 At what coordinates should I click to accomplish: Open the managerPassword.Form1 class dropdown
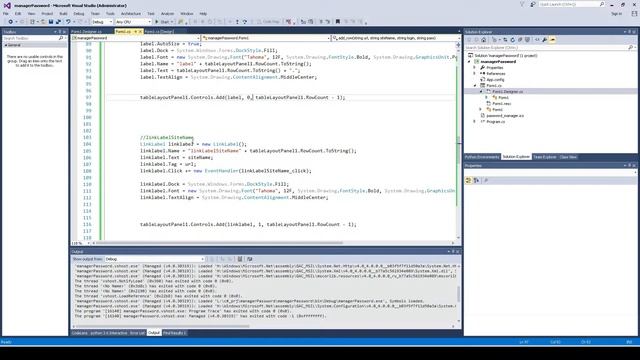(266, 38)
